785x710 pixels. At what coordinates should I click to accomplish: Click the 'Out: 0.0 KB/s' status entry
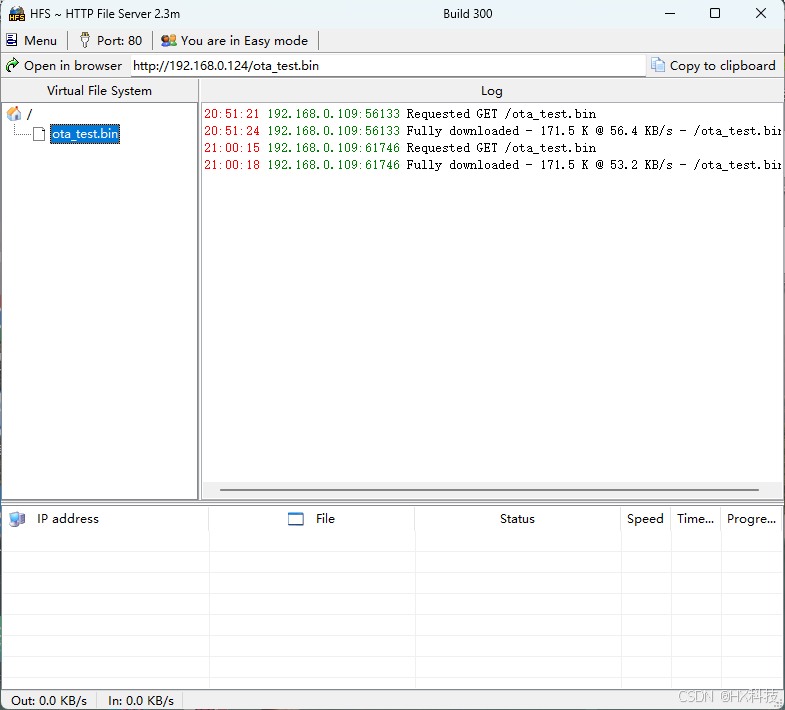[49, 700]
